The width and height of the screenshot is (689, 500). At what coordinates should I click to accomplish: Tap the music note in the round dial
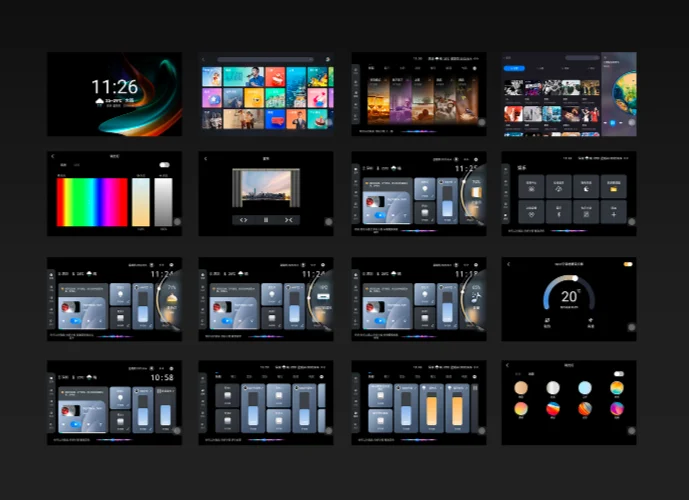coord(476,297)
